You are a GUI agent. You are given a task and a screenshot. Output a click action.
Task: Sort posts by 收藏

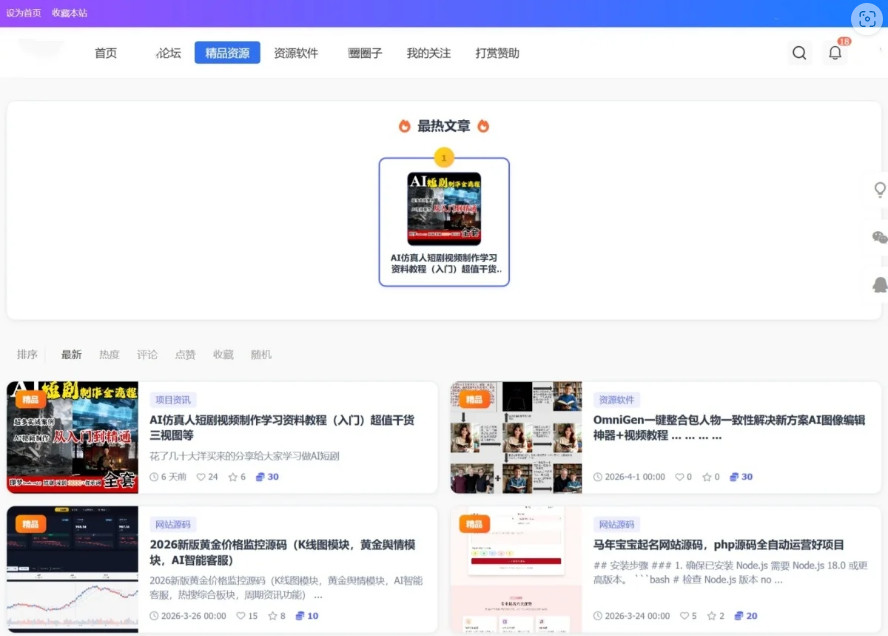[223, 355]
